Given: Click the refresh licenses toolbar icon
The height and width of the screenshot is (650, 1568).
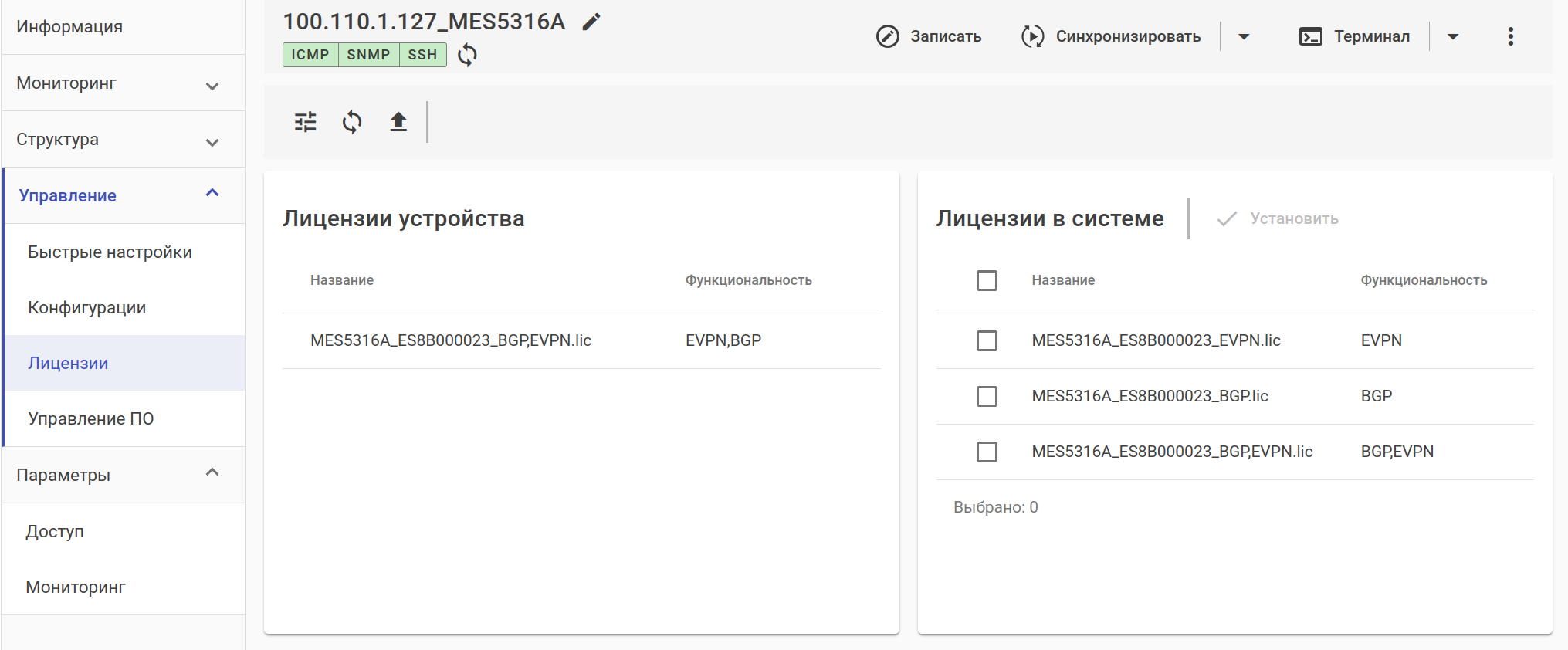Looking at the screenshot, I should click(x=352, y=122).
